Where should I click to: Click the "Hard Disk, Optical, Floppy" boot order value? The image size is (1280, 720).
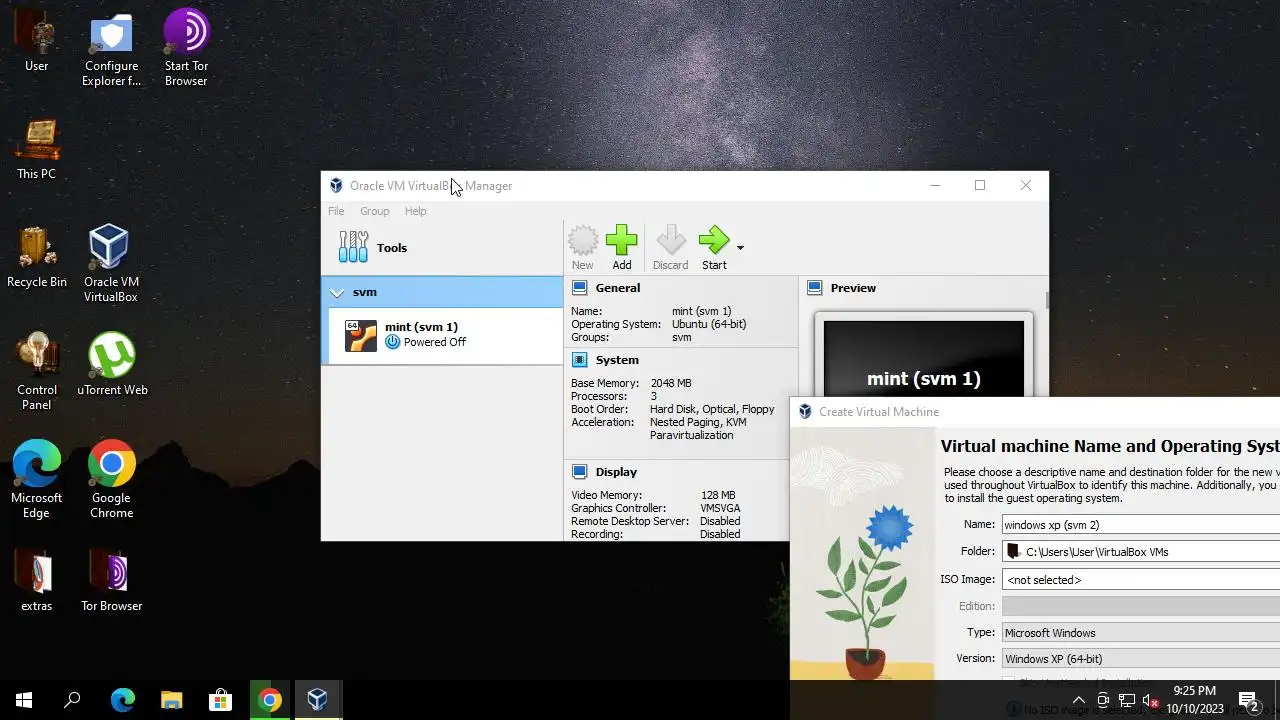coord(712,409)
